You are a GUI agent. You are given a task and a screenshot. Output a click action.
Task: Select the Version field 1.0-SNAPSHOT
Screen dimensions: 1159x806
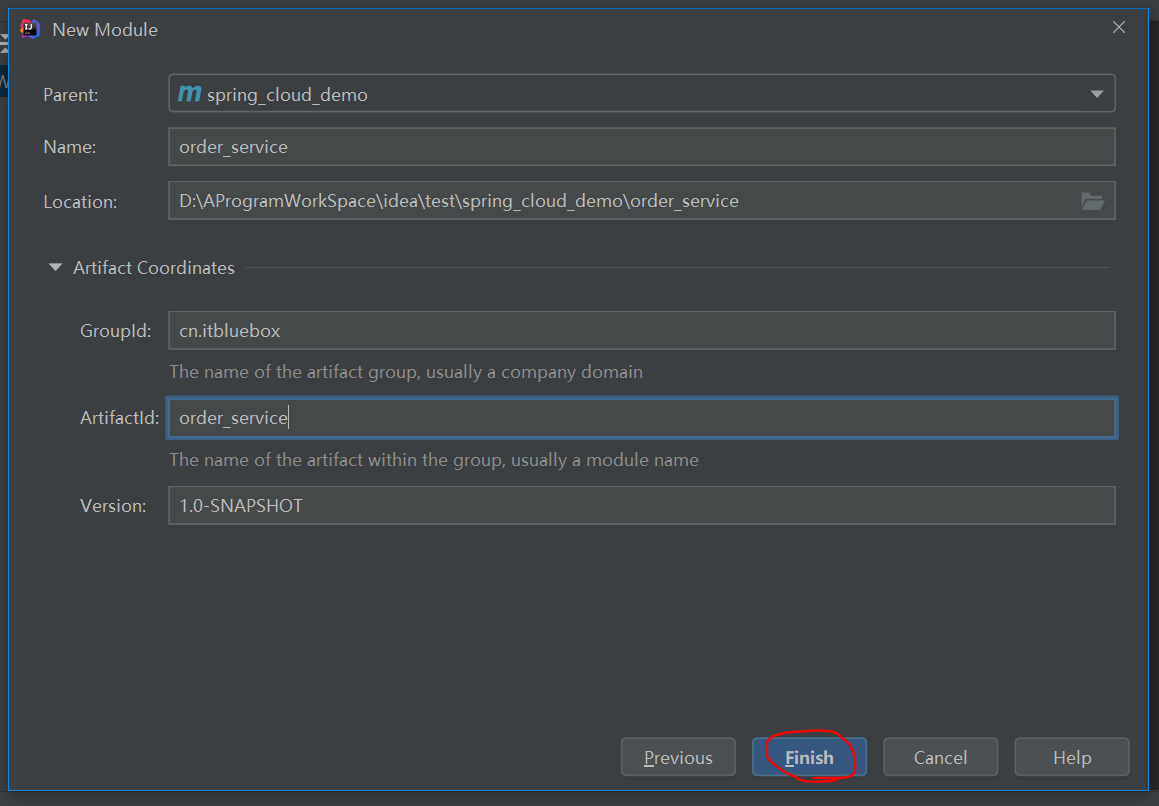(x=640, y=506)
